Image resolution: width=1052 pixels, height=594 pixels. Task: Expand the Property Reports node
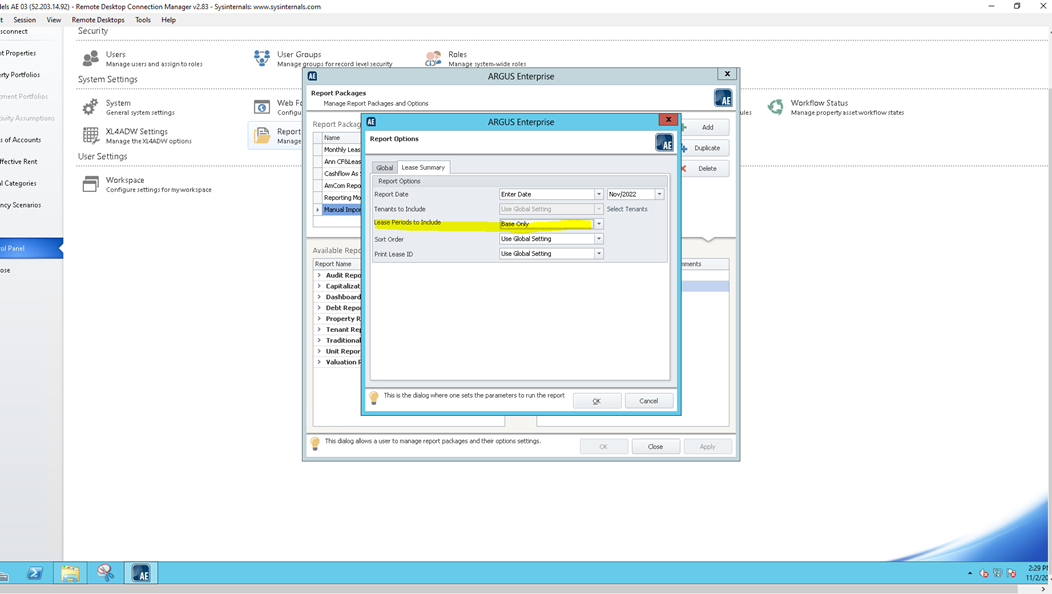point(319,319)
